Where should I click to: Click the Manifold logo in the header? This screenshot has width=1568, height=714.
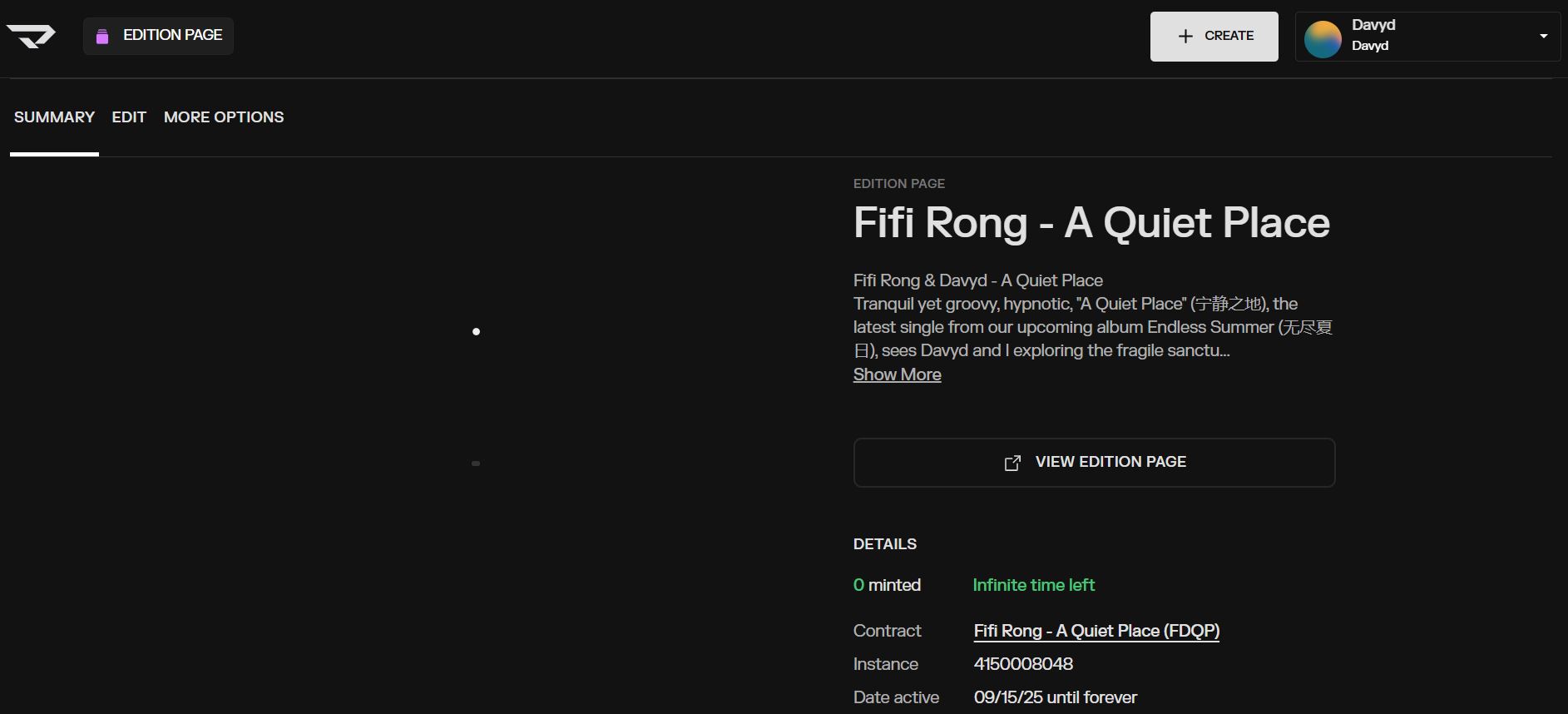(x=31, y=36)
